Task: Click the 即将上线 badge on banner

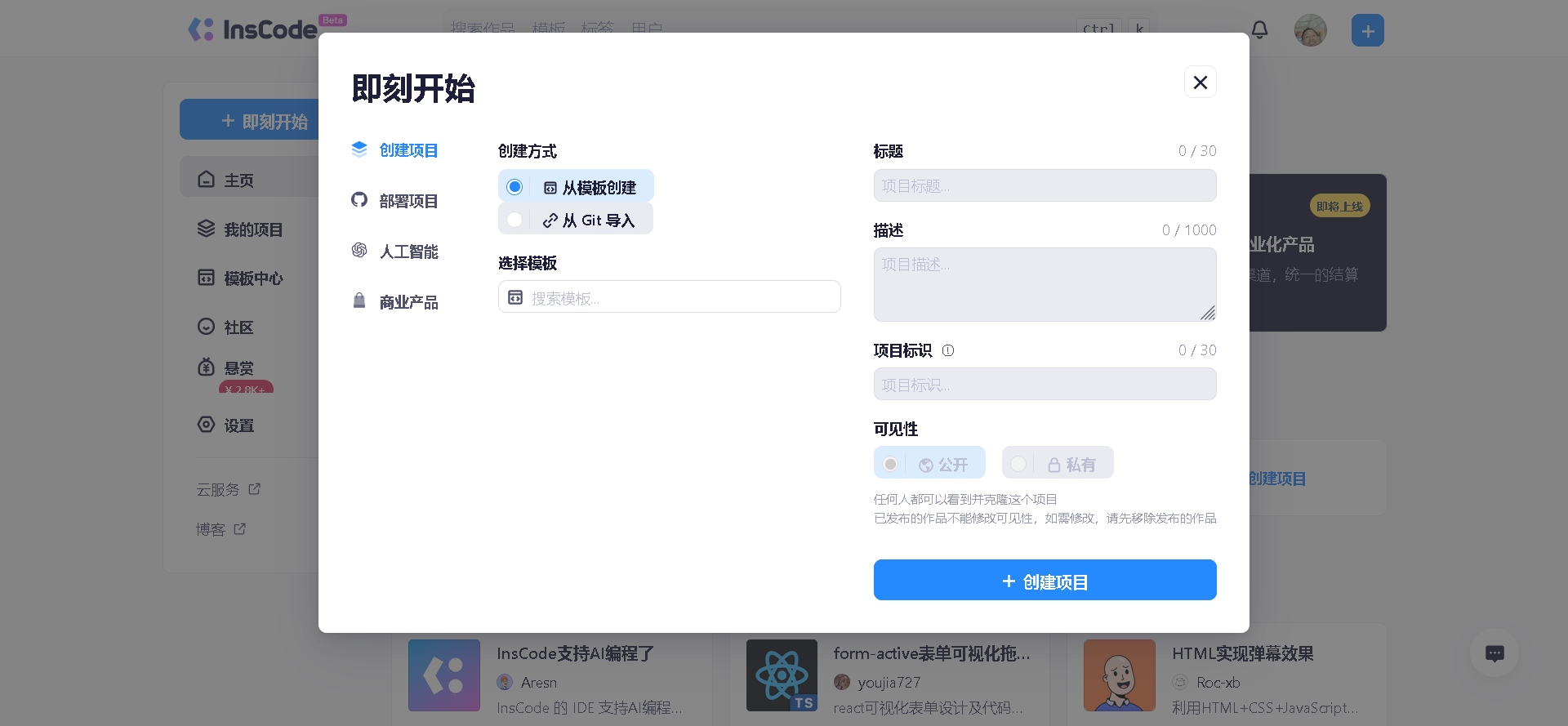Action: (x=1339, y=206)
